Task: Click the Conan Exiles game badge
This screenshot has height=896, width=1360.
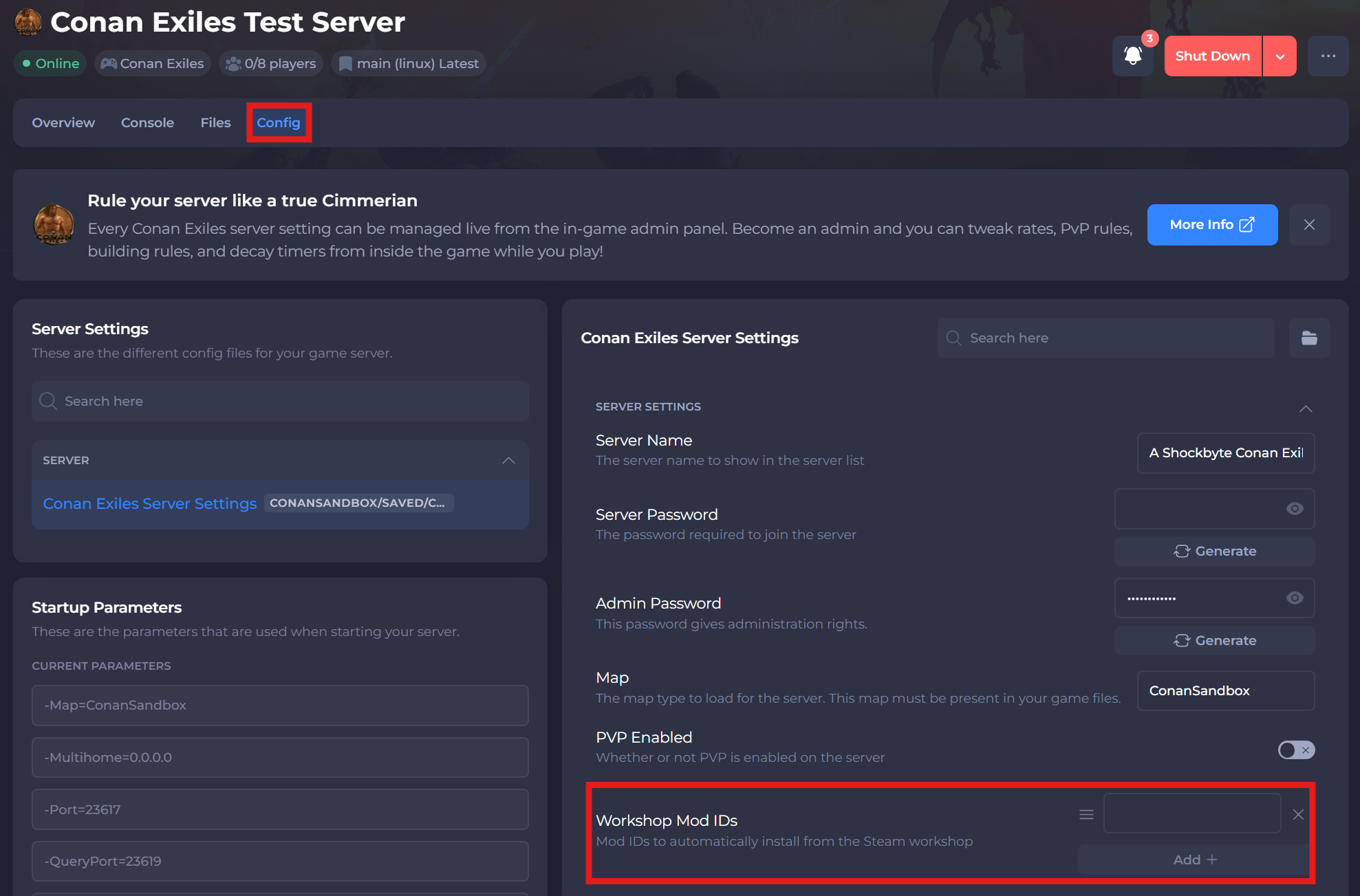Action: [153, 63]
